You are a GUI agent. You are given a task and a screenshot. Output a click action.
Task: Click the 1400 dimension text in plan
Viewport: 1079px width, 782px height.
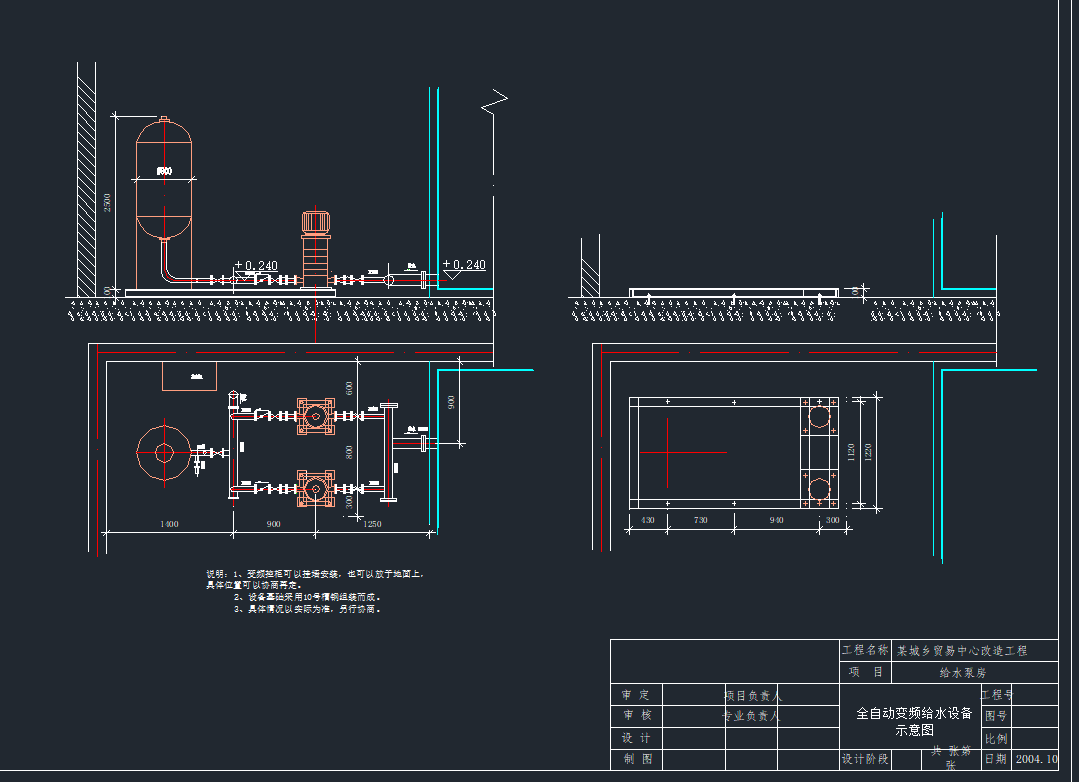pyautogui.click(x=168, y=524)
